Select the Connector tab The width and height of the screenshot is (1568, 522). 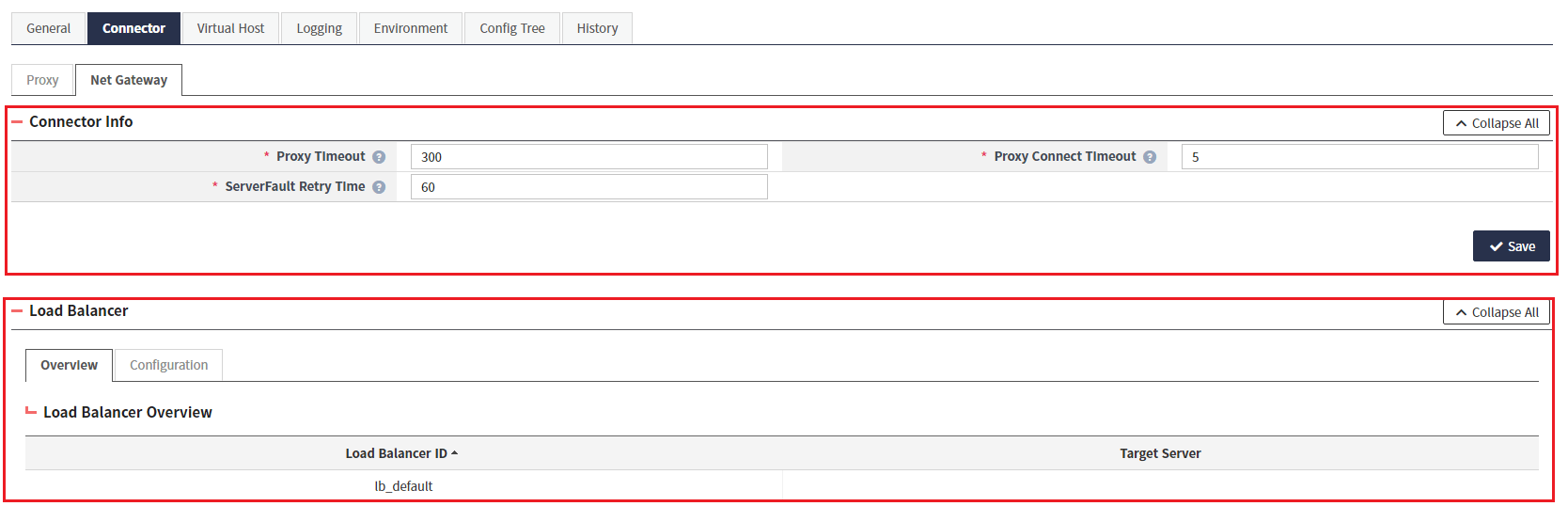coord(133,28)
